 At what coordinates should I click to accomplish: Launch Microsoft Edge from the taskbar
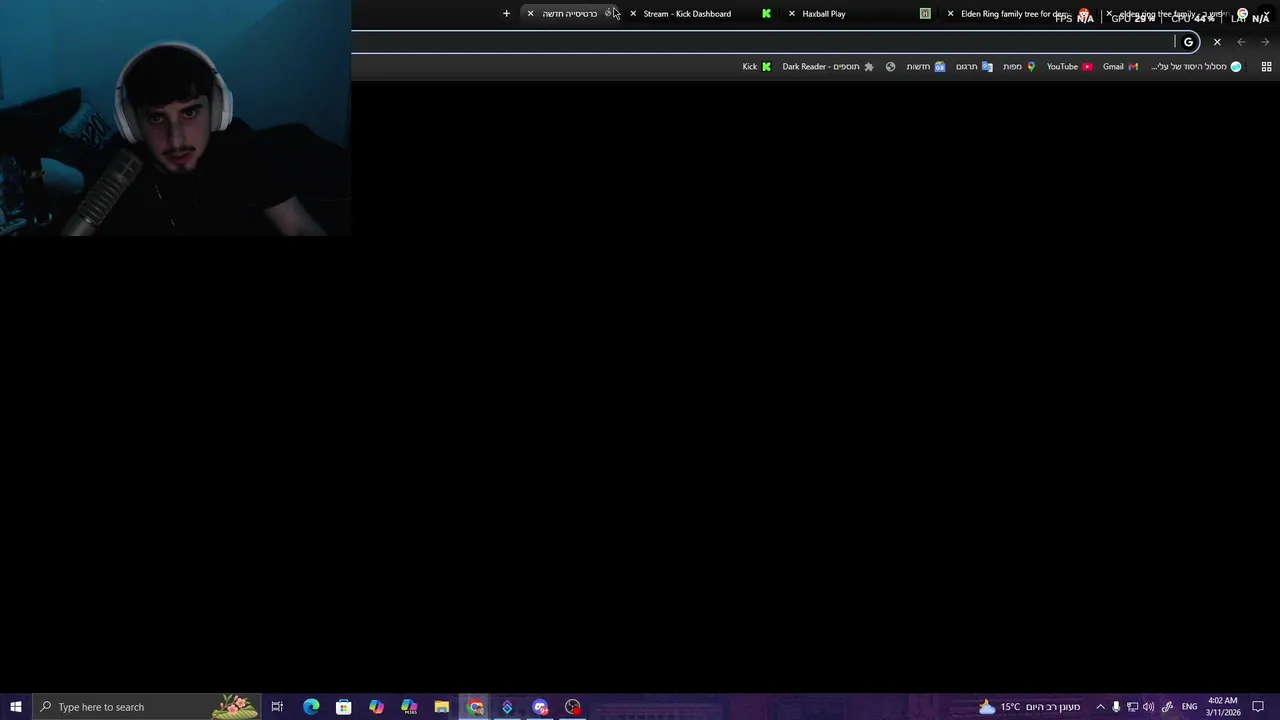pyautogui.click(x=311, y=707)
